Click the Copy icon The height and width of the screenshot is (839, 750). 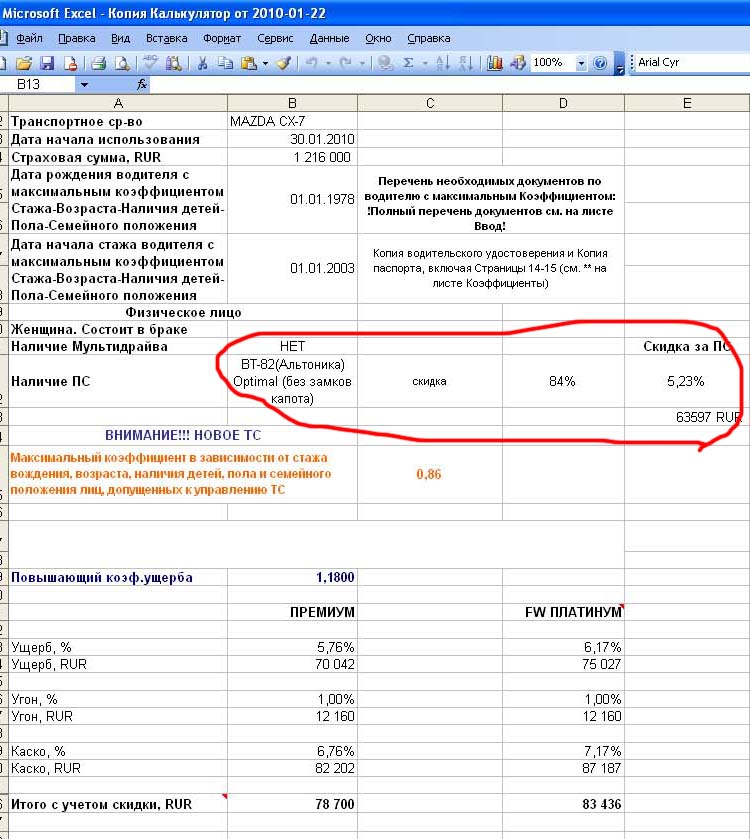[225, 63]
